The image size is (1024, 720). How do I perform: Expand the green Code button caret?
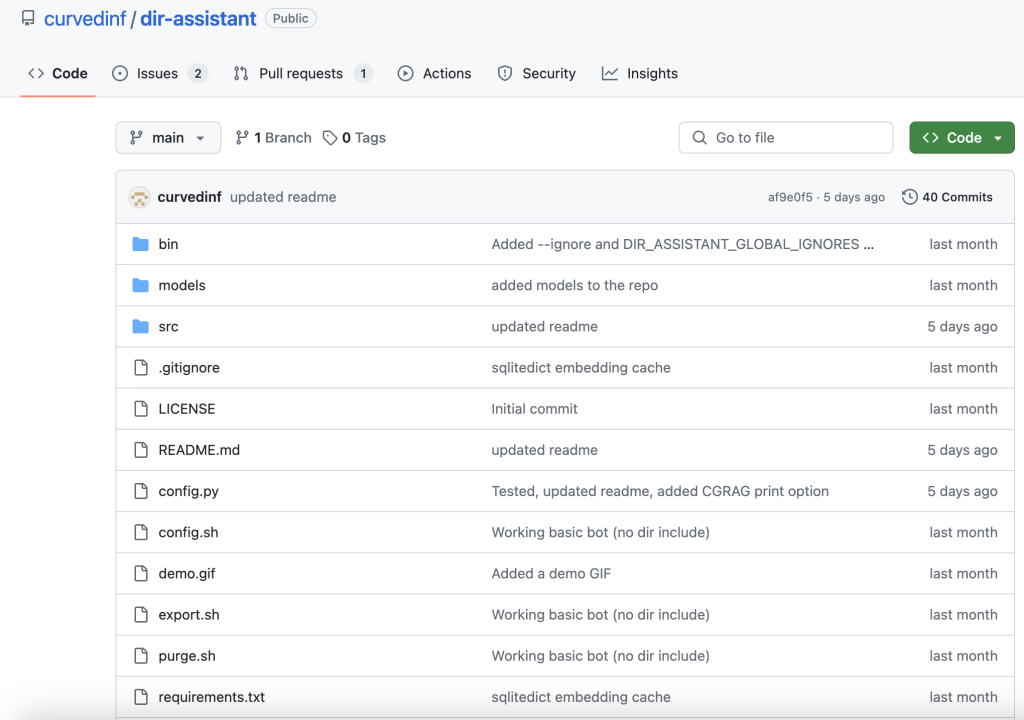click(x=998, y=138)
